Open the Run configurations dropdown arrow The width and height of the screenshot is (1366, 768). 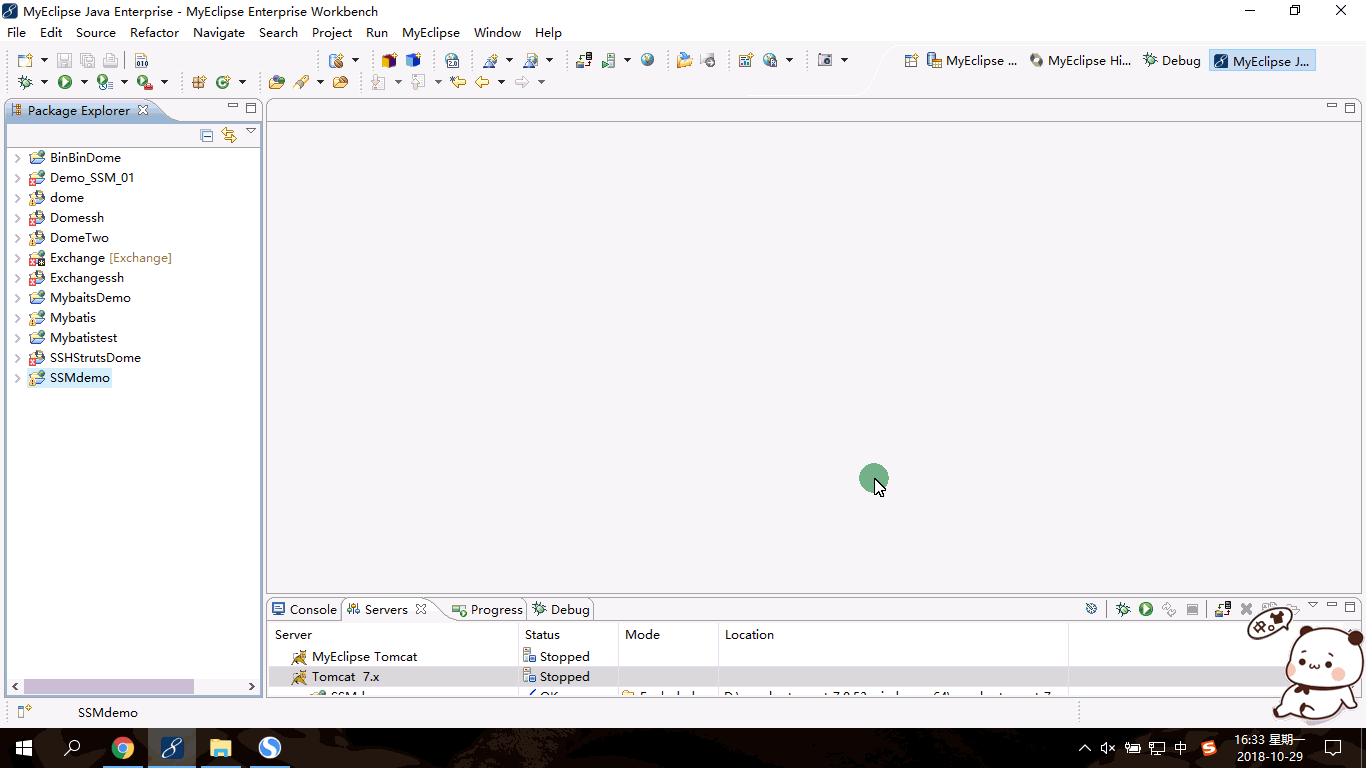pyautogui.click(x=84, y=82)
